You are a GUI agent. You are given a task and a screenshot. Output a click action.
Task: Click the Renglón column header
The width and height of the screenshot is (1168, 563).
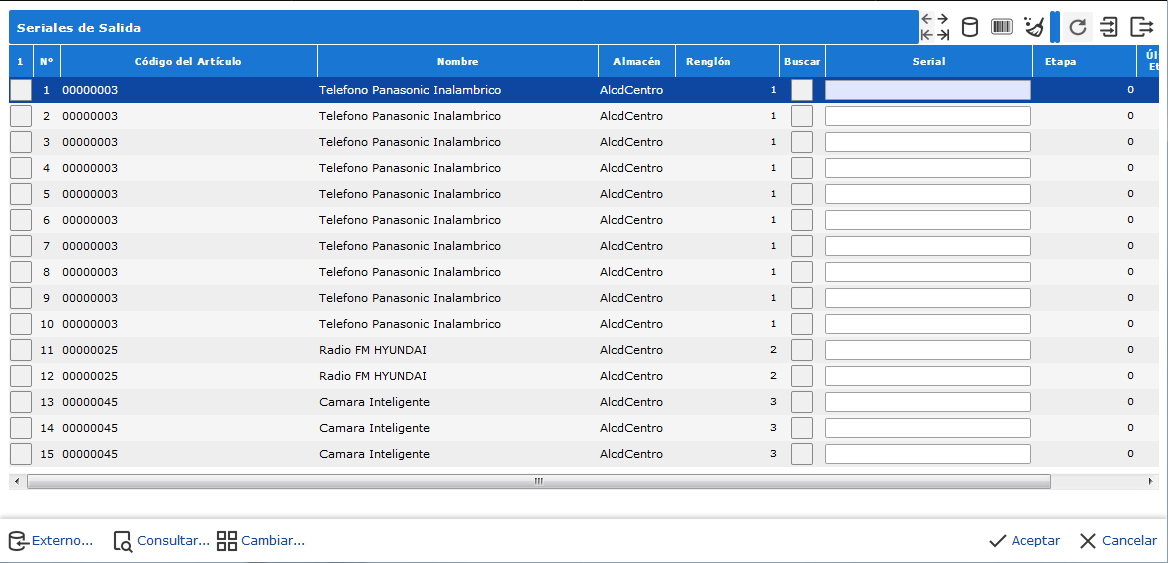coord(727,61)
